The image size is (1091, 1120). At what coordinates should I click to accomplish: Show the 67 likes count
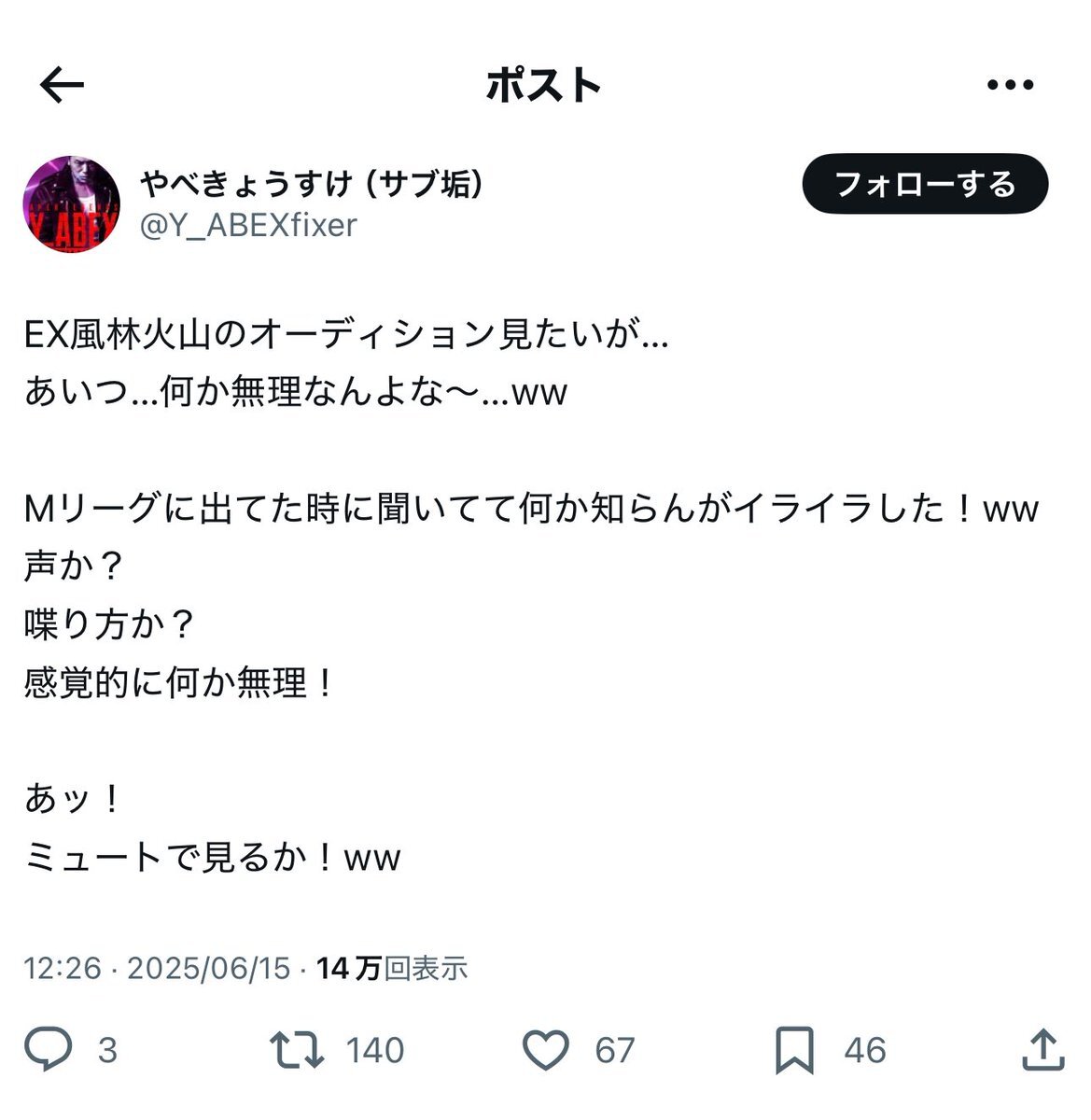click(x=615, y=1050)
